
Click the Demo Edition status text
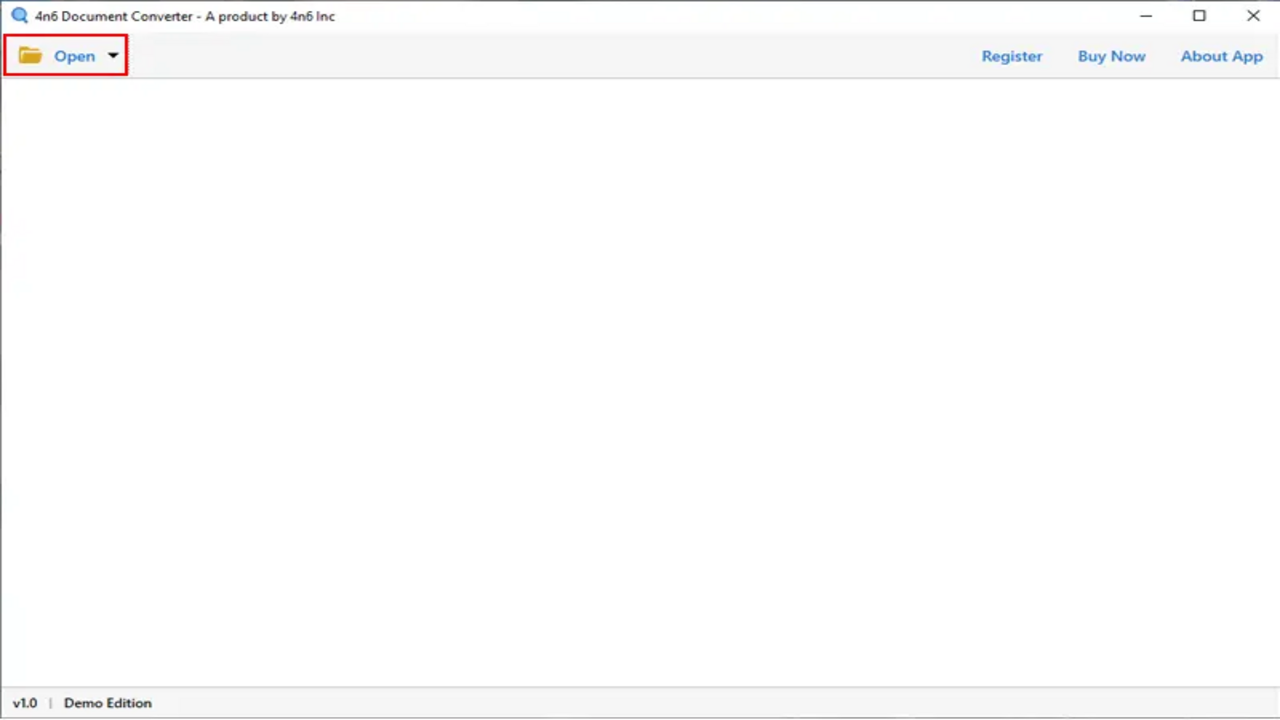point(108,703)
